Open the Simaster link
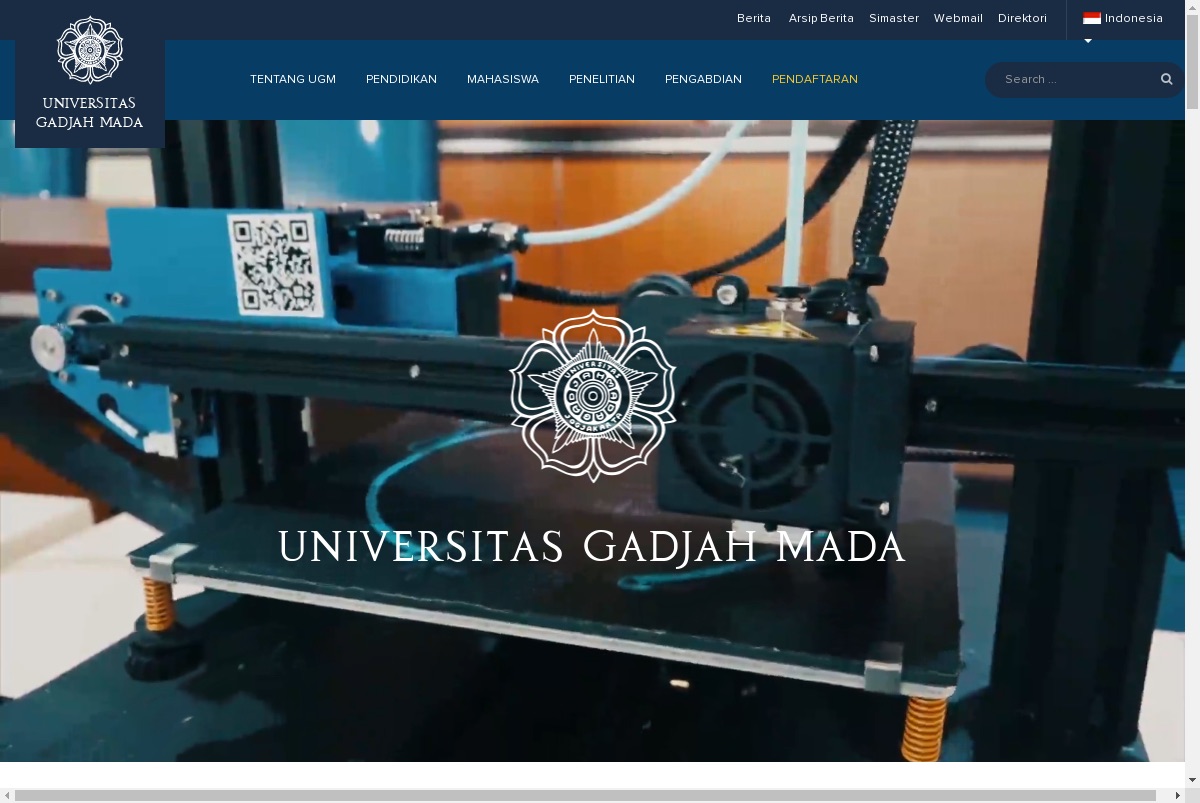Viewport: 1200px width, 803px height. [894, 18]
